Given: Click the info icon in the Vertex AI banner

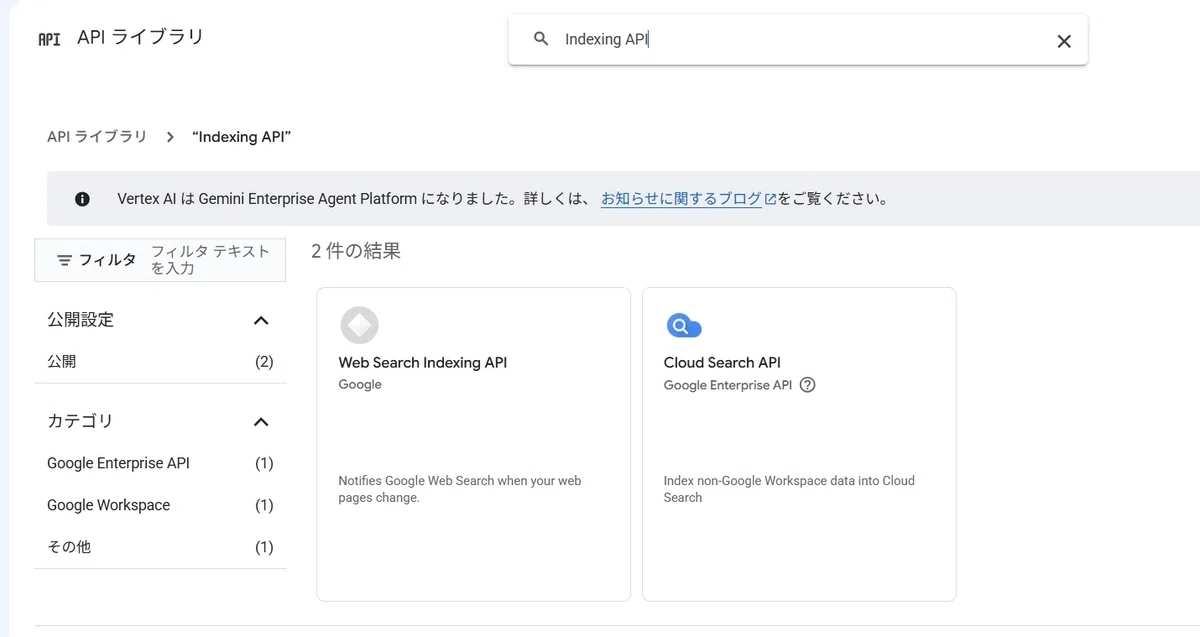Looking at the screenshot, I should coord(83,199).
